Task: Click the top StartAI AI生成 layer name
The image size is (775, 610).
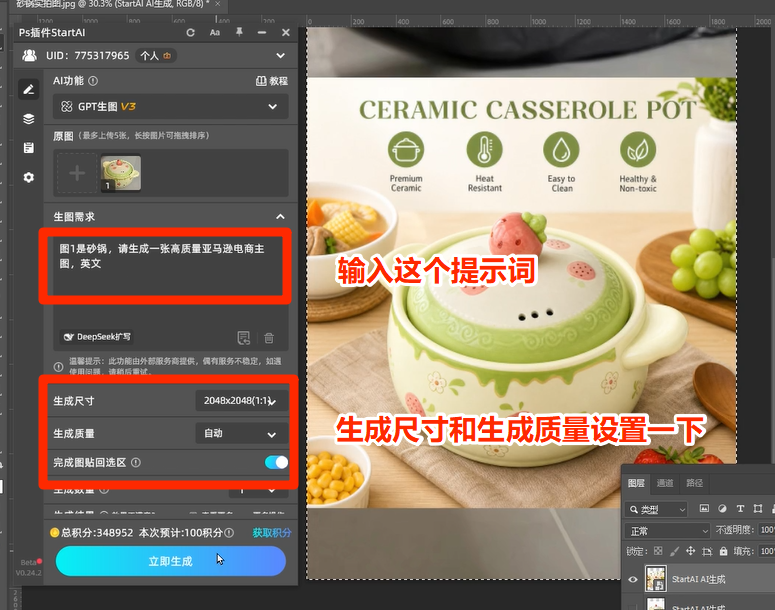Action: (x=698, y=579)
